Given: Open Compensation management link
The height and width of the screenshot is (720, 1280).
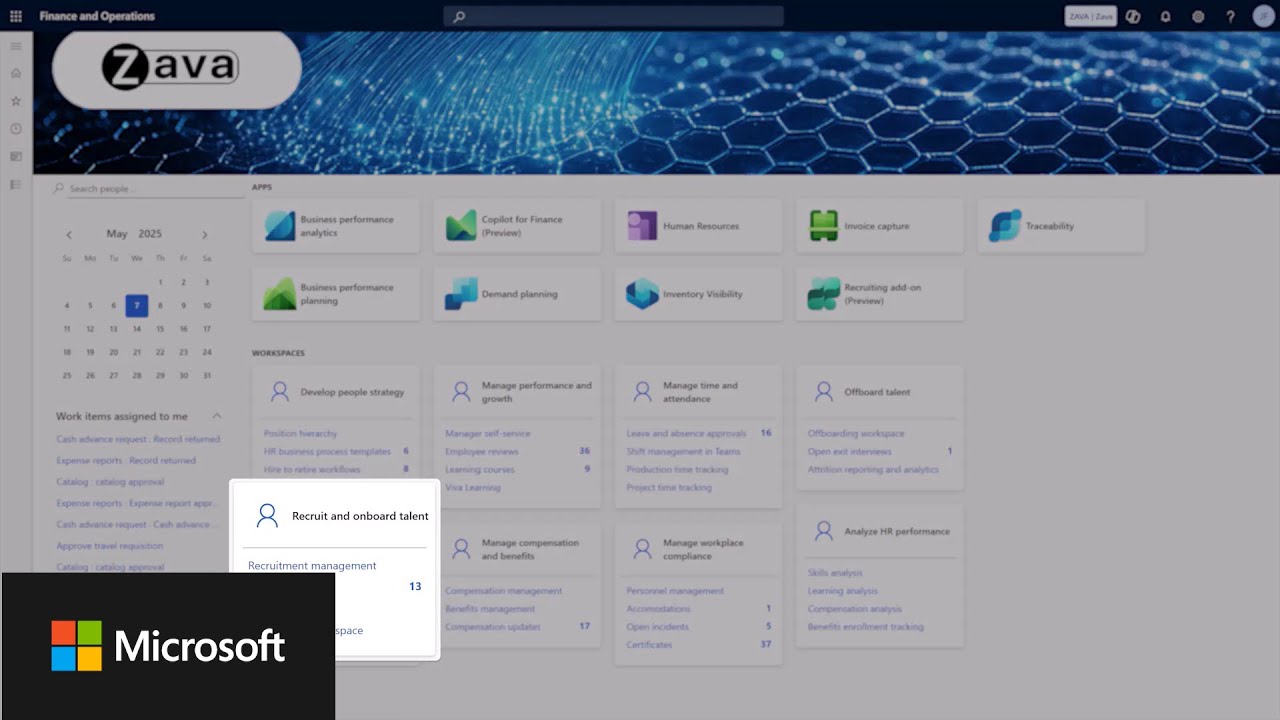Looking at the screenshot, I should tap(503, 591).
